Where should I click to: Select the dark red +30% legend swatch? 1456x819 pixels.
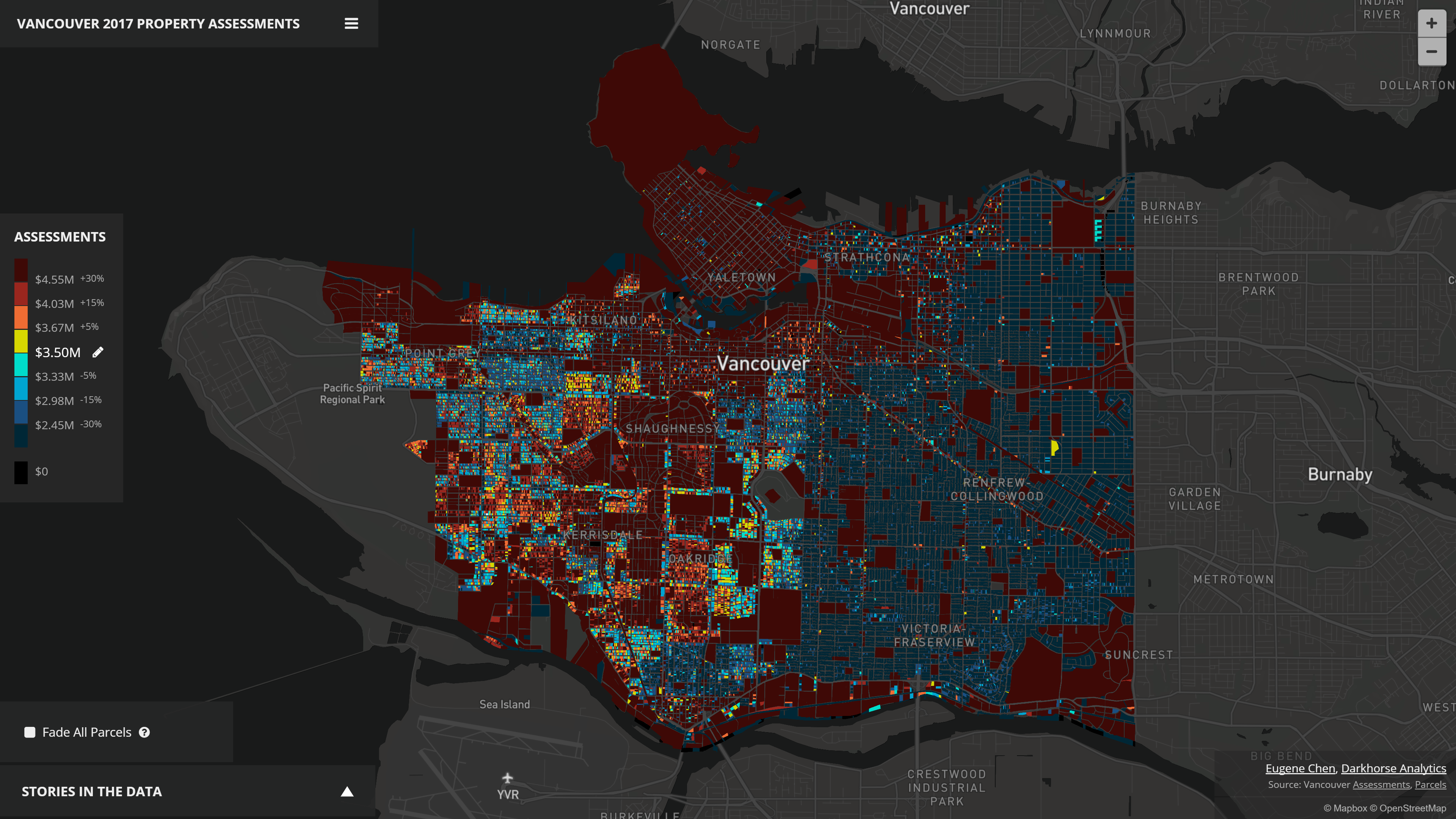click(21, 270)
